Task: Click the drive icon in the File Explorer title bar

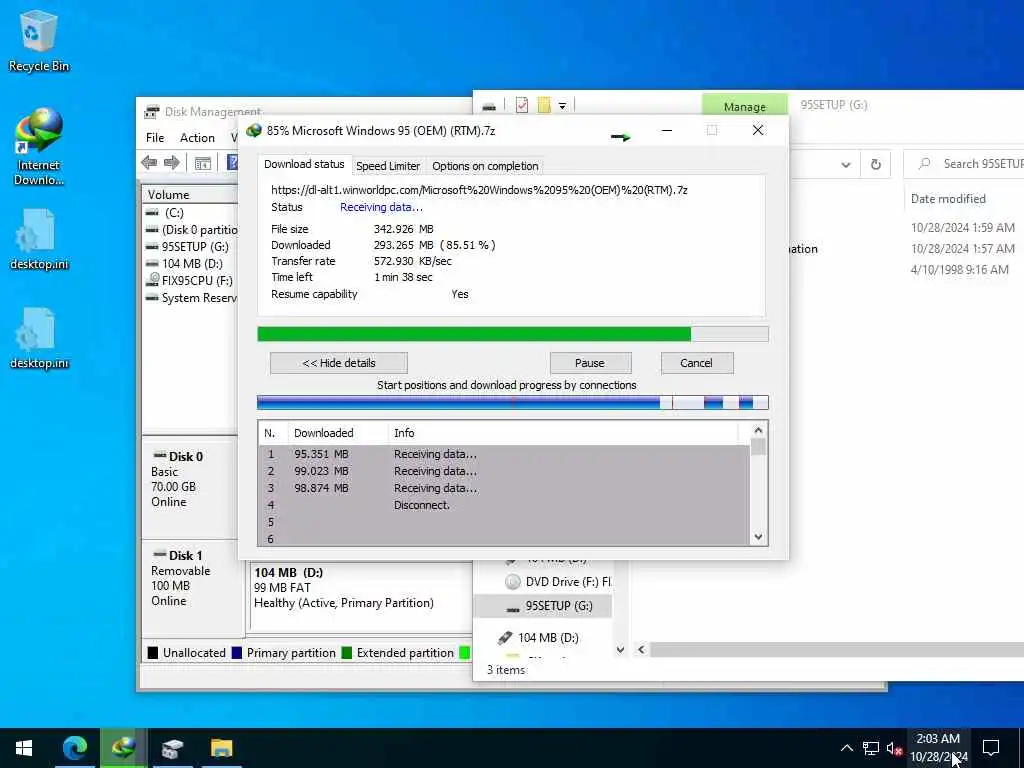Action: point(489,105)
